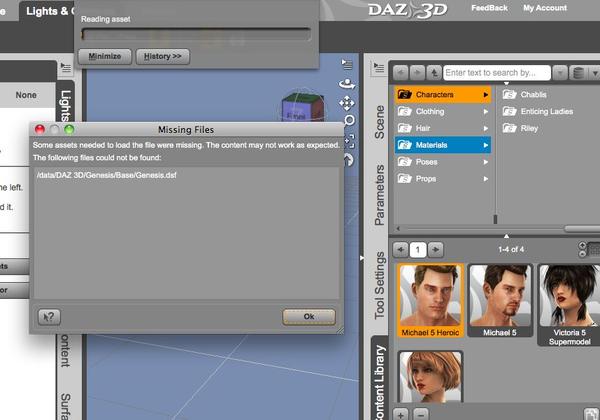Click the minus button below thumbnails
Image resolution: width=600 pixels, height=420 pixels.
point(421,415)
